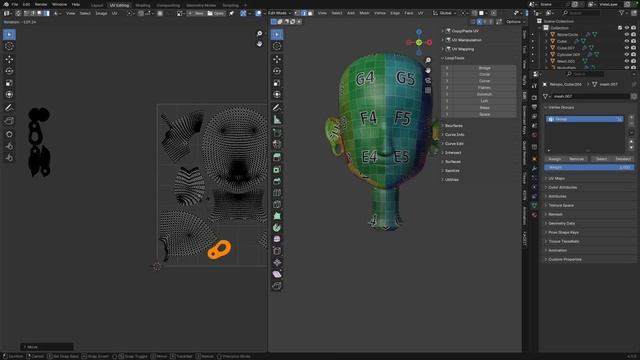Open the Render properties tab icon
The image size is (640, 360).
point(534,98)
